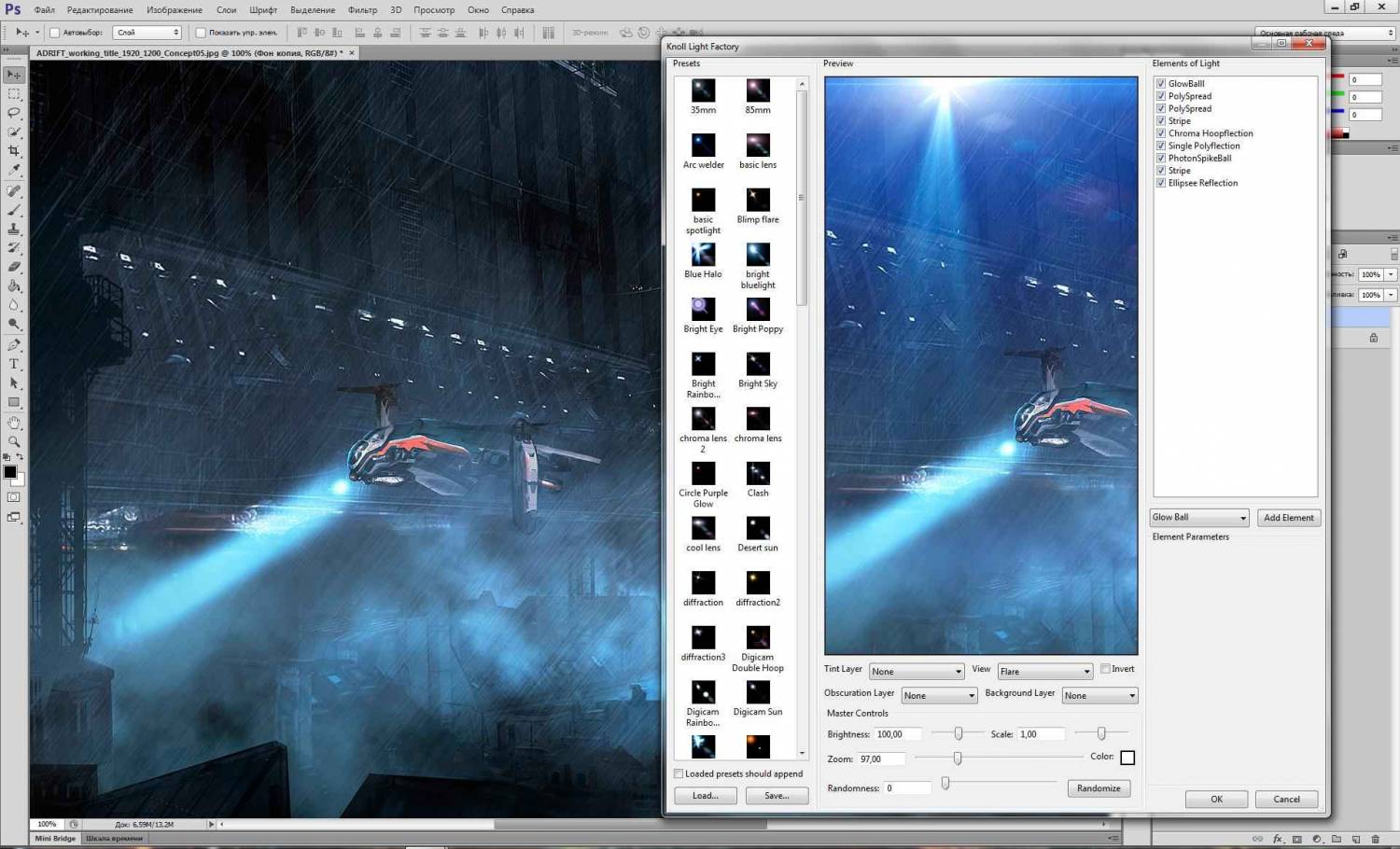
Task: Uncheck the GlowBalll light element
Action: 1161,84
